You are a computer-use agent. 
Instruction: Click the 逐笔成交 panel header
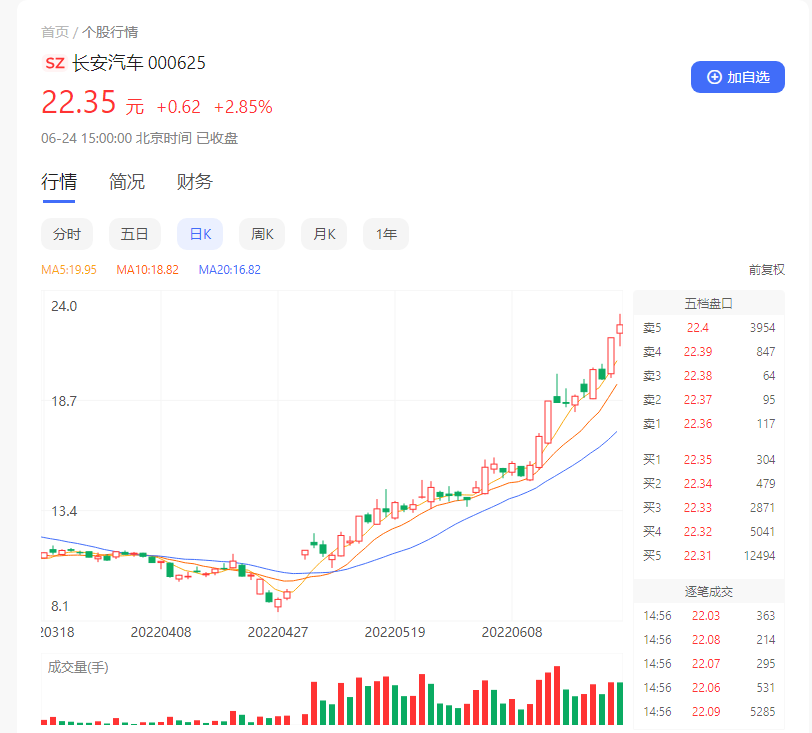(709, 592)
